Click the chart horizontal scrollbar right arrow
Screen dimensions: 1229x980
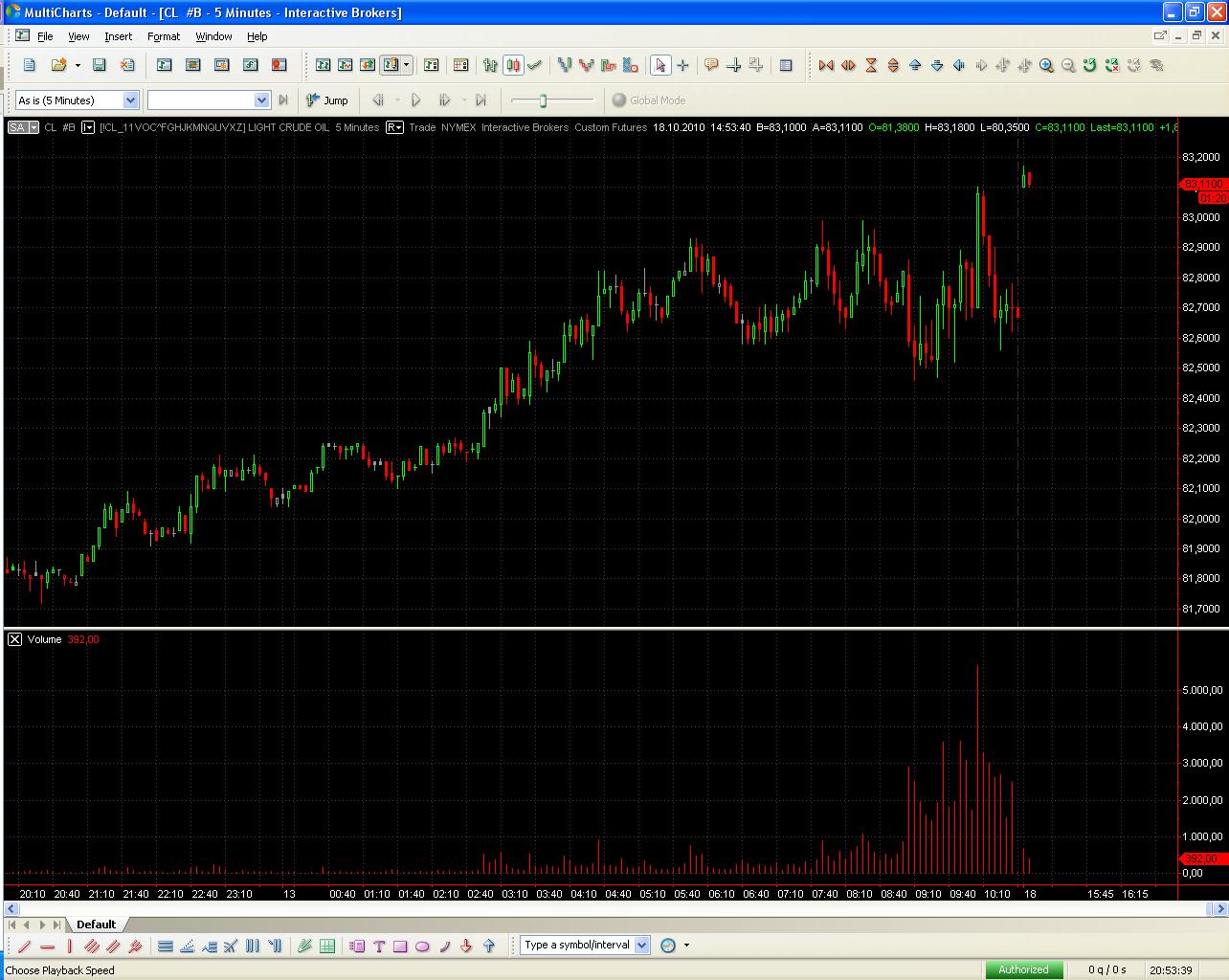(1220, 909)
